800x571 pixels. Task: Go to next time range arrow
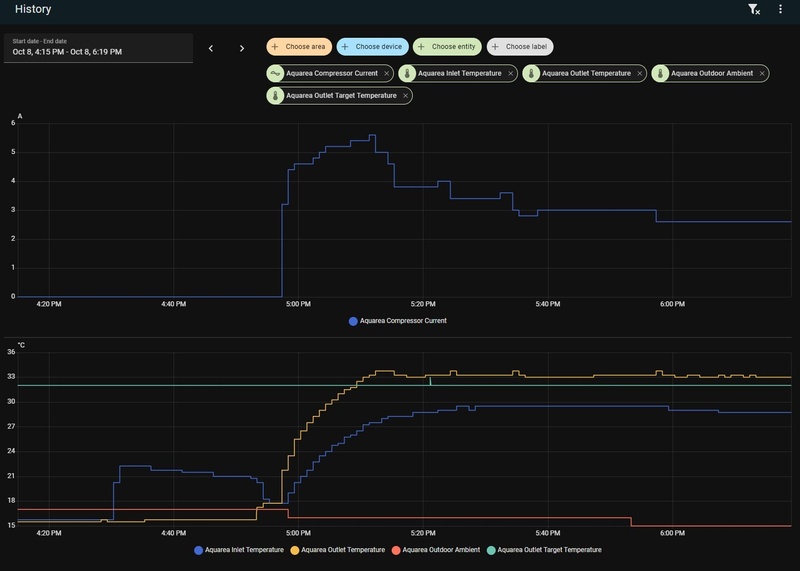click(x=242, y=48)
